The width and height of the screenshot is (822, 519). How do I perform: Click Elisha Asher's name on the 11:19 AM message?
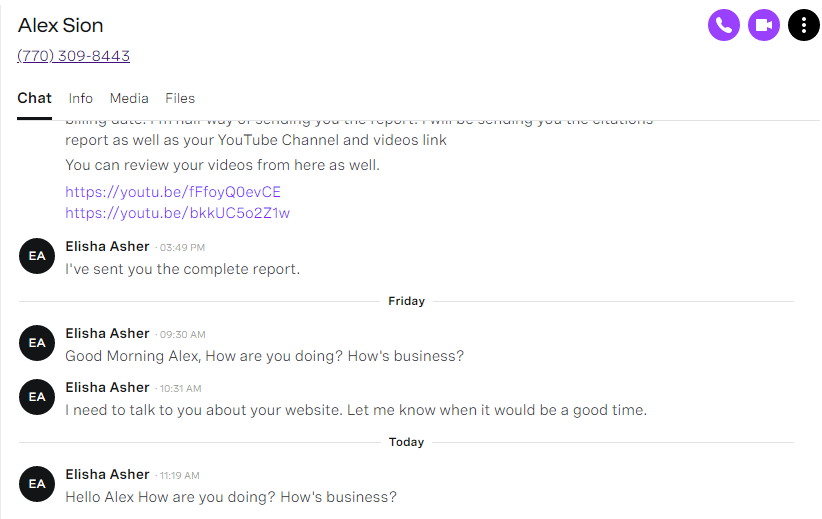(x=107, y=474)
